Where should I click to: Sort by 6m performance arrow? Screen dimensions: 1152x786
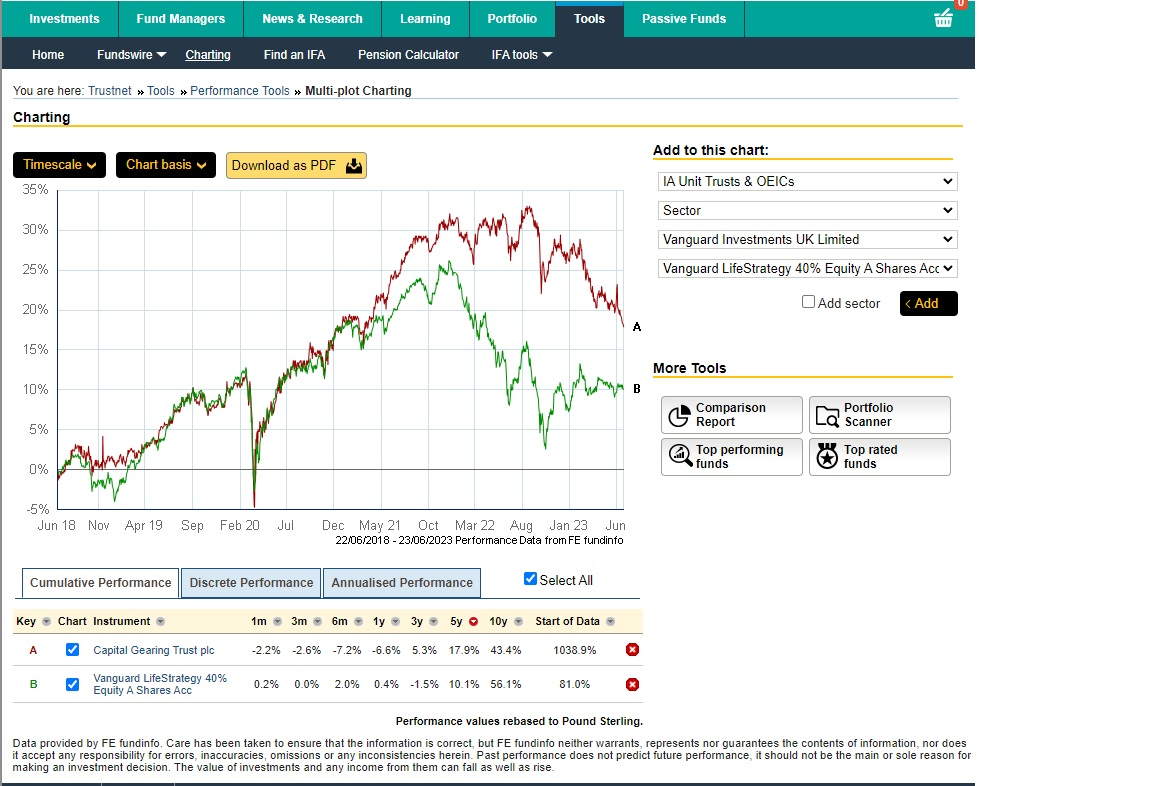358,621
